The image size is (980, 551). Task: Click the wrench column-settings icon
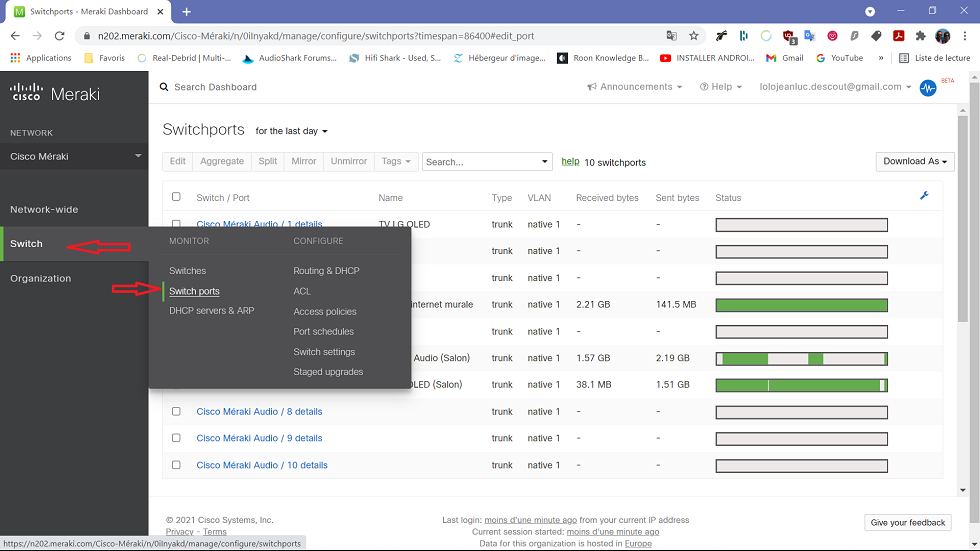tap(924, 196)
